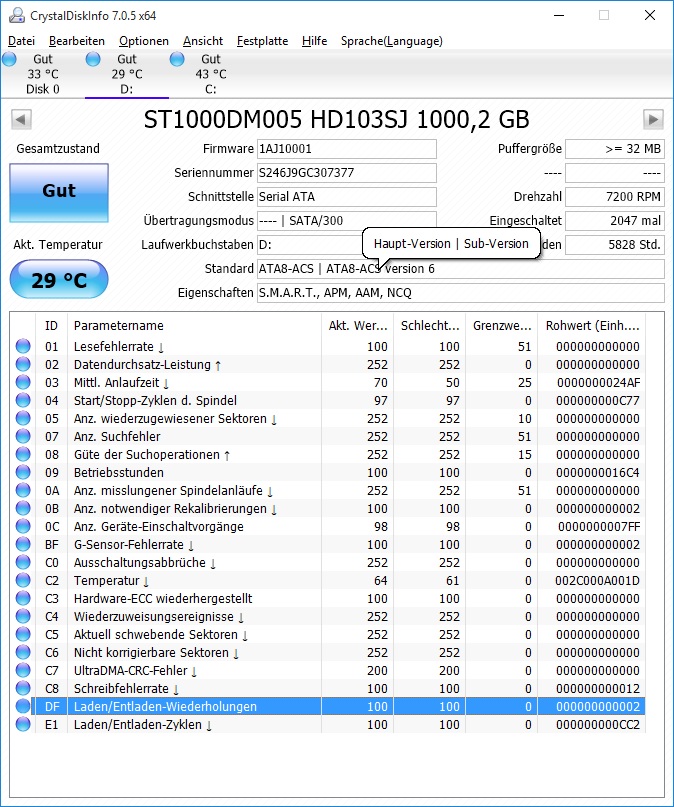
Task: Click the Übertragungsmodus field SATA/300
Action: pos(347,221)
